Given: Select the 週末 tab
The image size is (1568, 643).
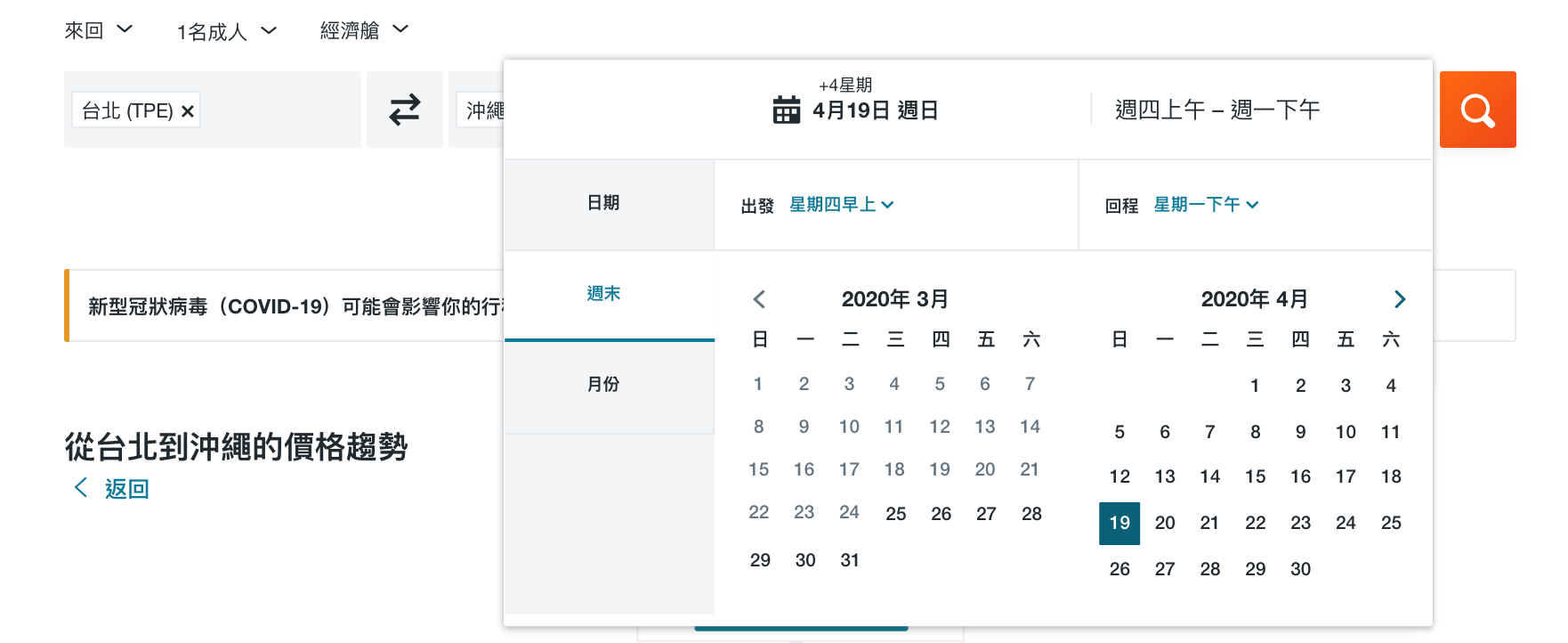Looking at the screenshot, I should [603, 294].
